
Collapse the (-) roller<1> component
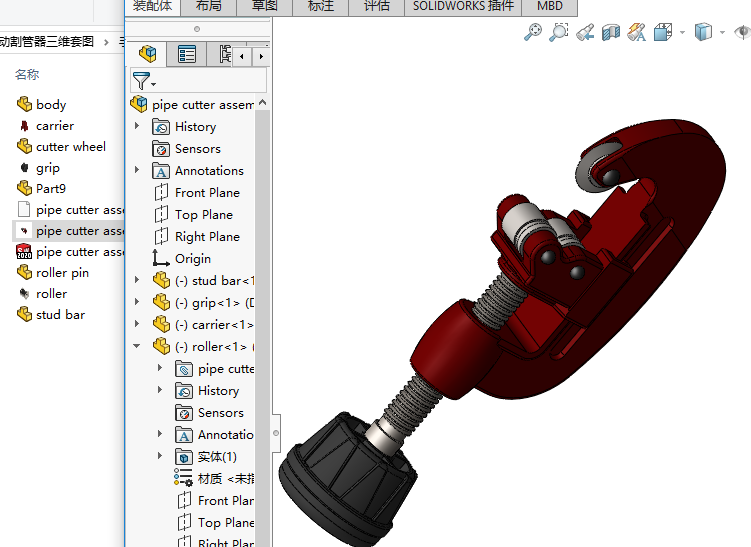point(137,347)
